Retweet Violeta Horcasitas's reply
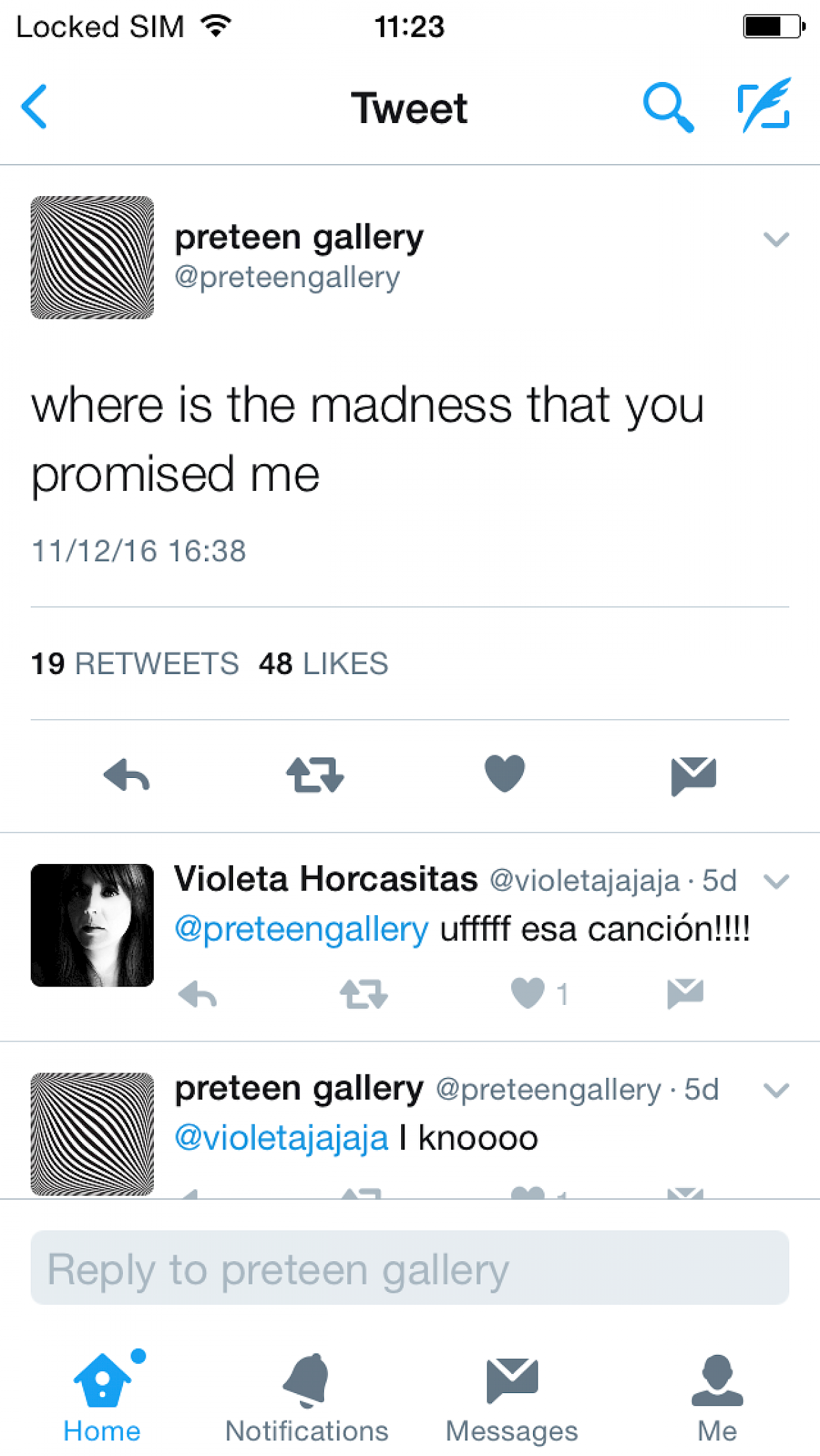The height and width of the screenshot is (1456, 820). [x=364, y=994]
